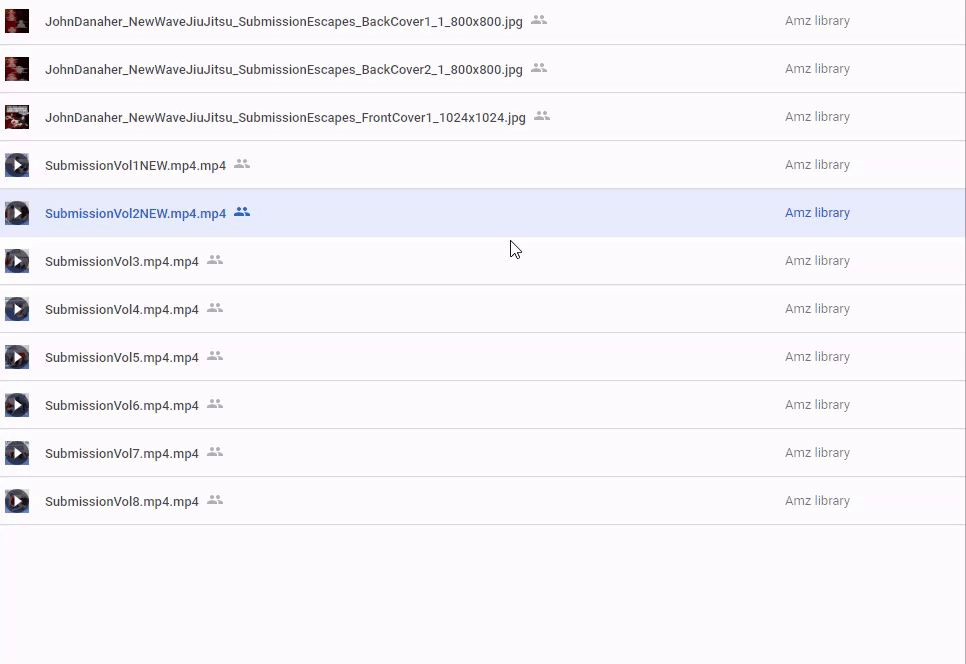The height and width of the screenshot is (664, 966).
Task: Click the video play icon for SubmissionVol8.mp4.mp4
Action: 17,501
